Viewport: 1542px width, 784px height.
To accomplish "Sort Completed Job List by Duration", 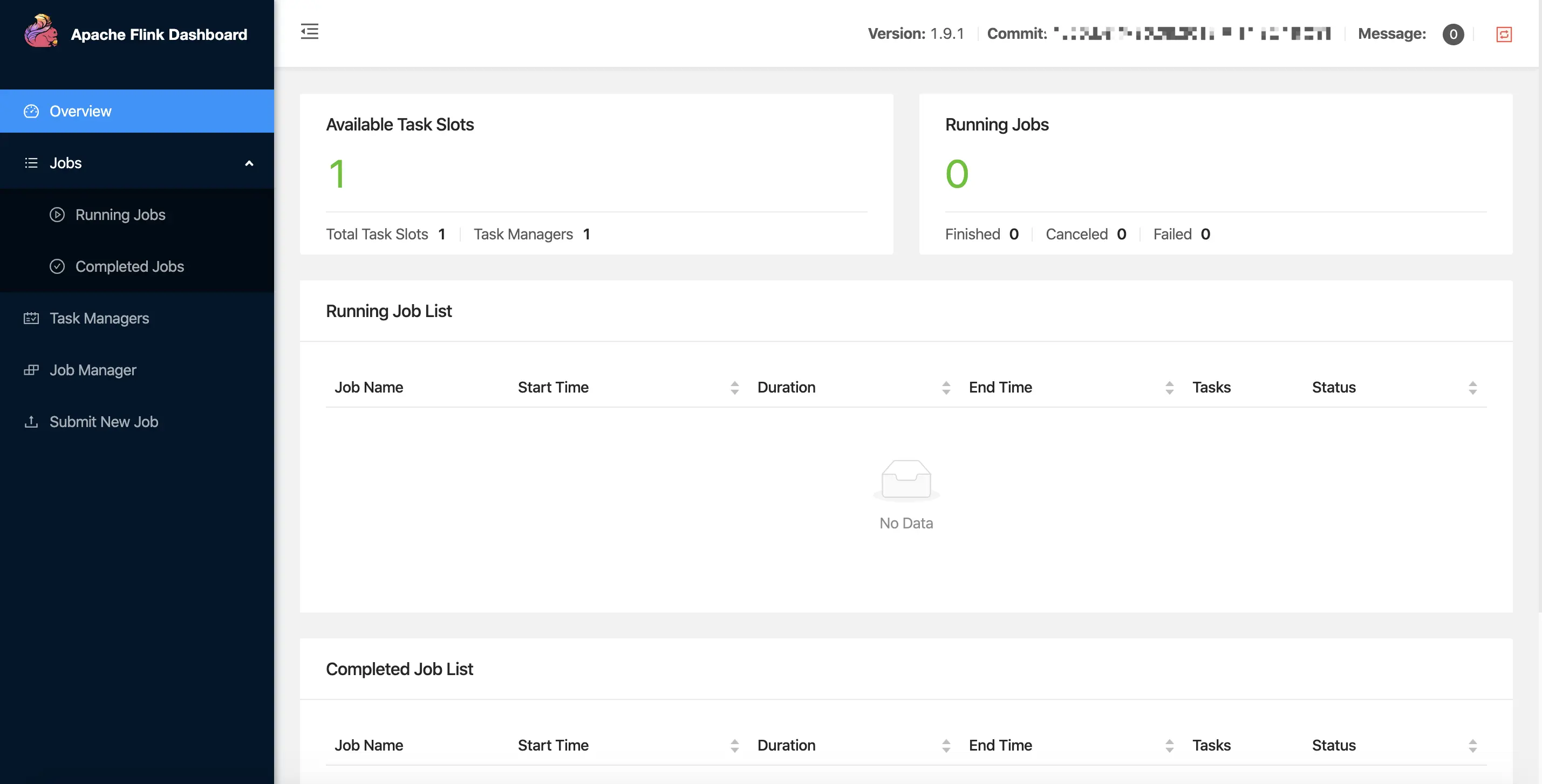I will pyautogui.click(x=946, y=745).
